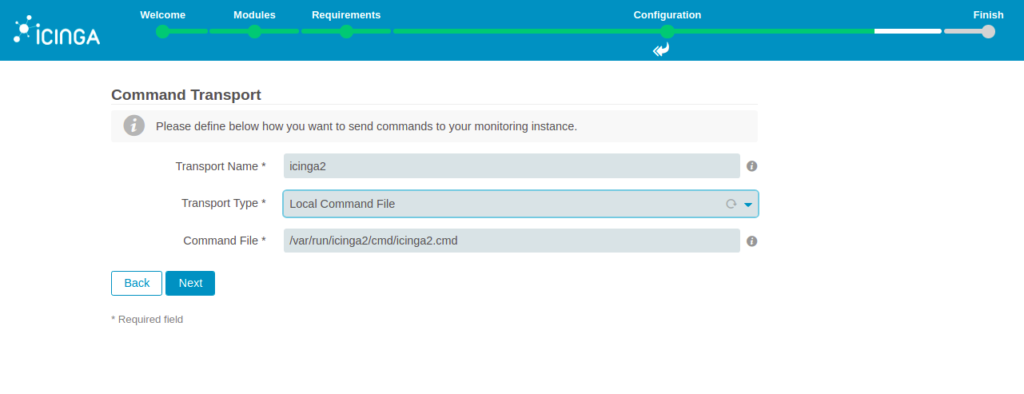Viewport: 1024px width, 394px height.
Task: Open the Transport Type dropdown
Action: click(x=520, y=204)
